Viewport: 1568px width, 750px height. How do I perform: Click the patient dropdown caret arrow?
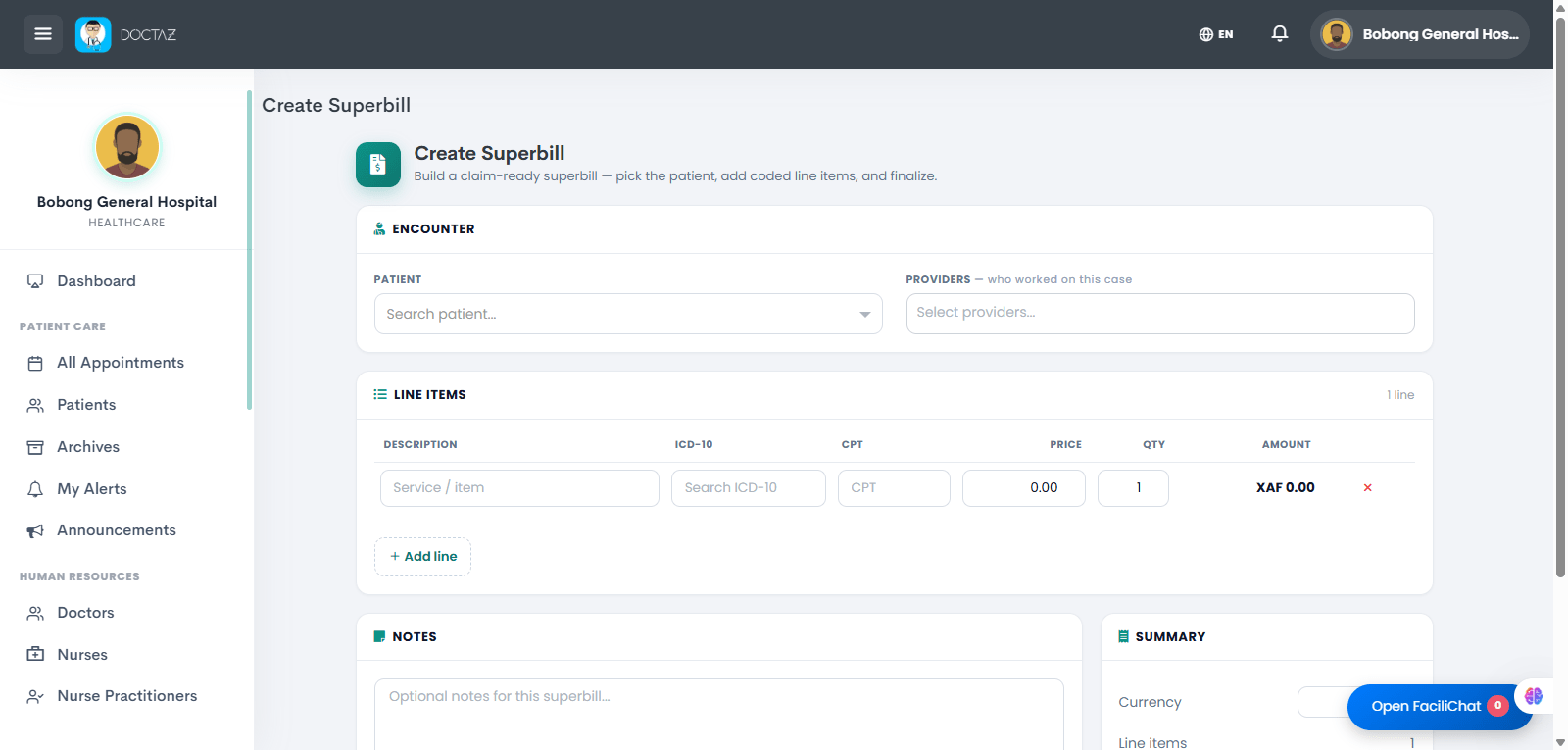(864, 315)
